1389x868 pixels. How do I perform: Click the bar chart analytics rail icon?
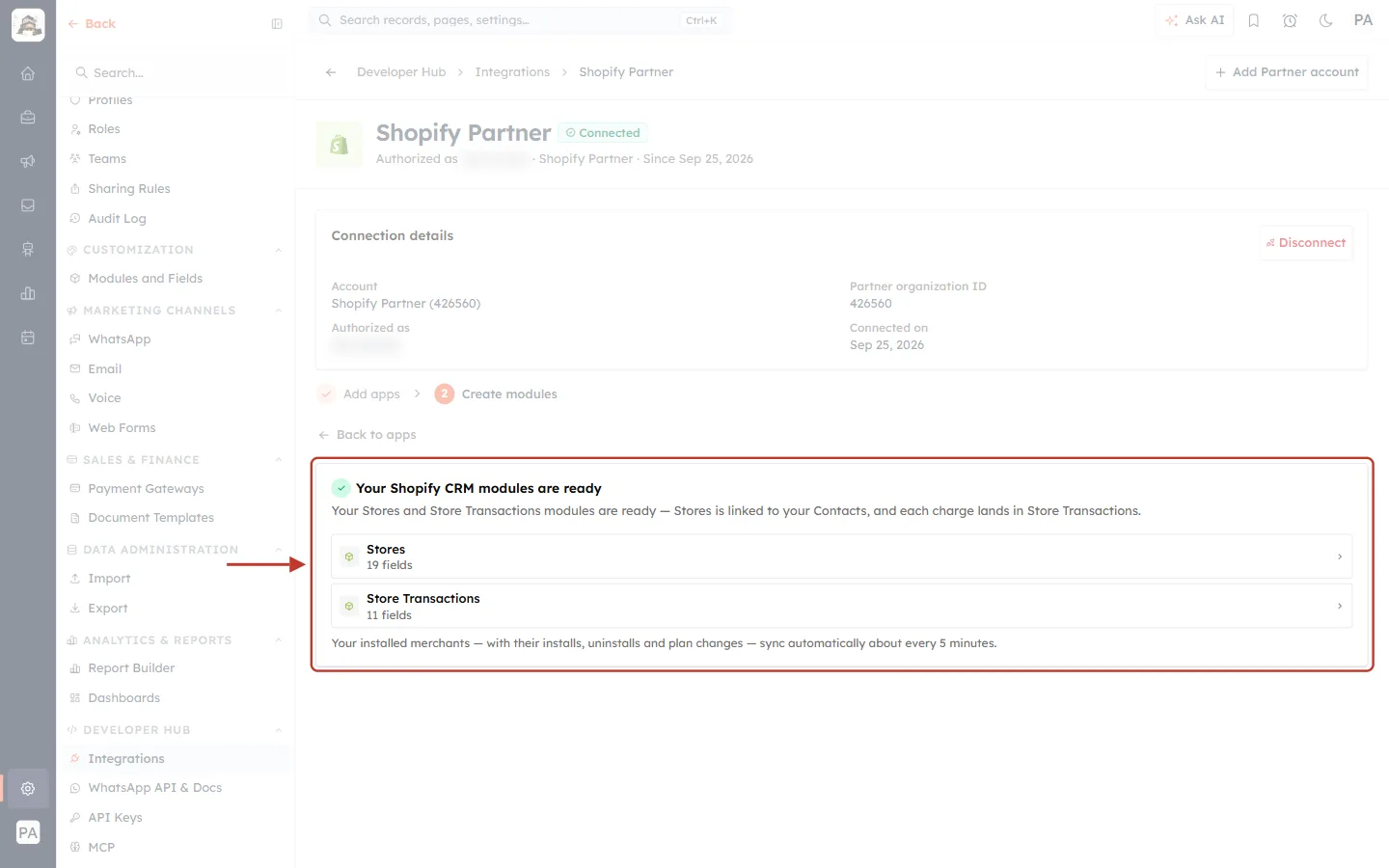28,293
